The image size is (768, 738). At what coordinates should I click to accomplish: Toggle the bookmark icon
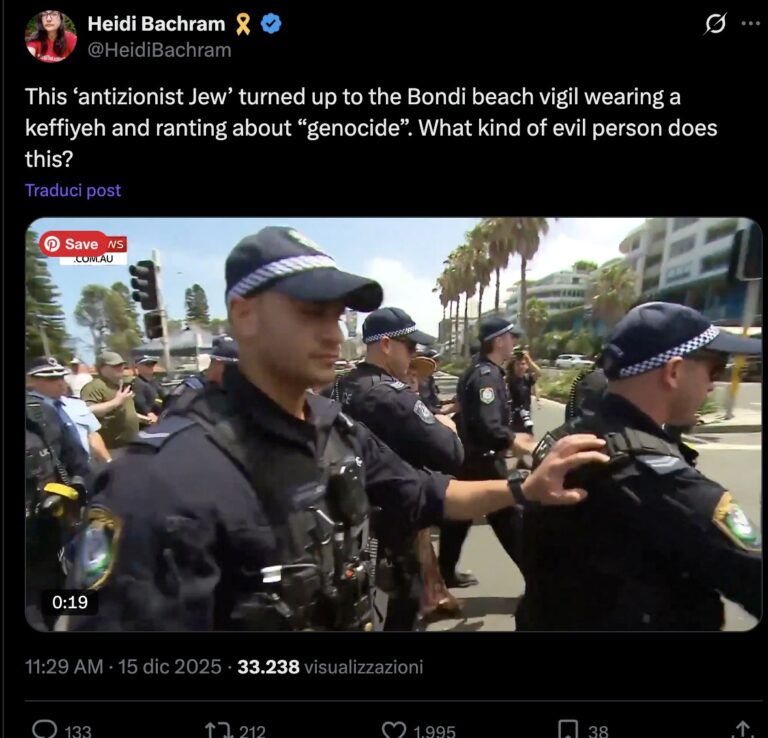tap(568, 729)
